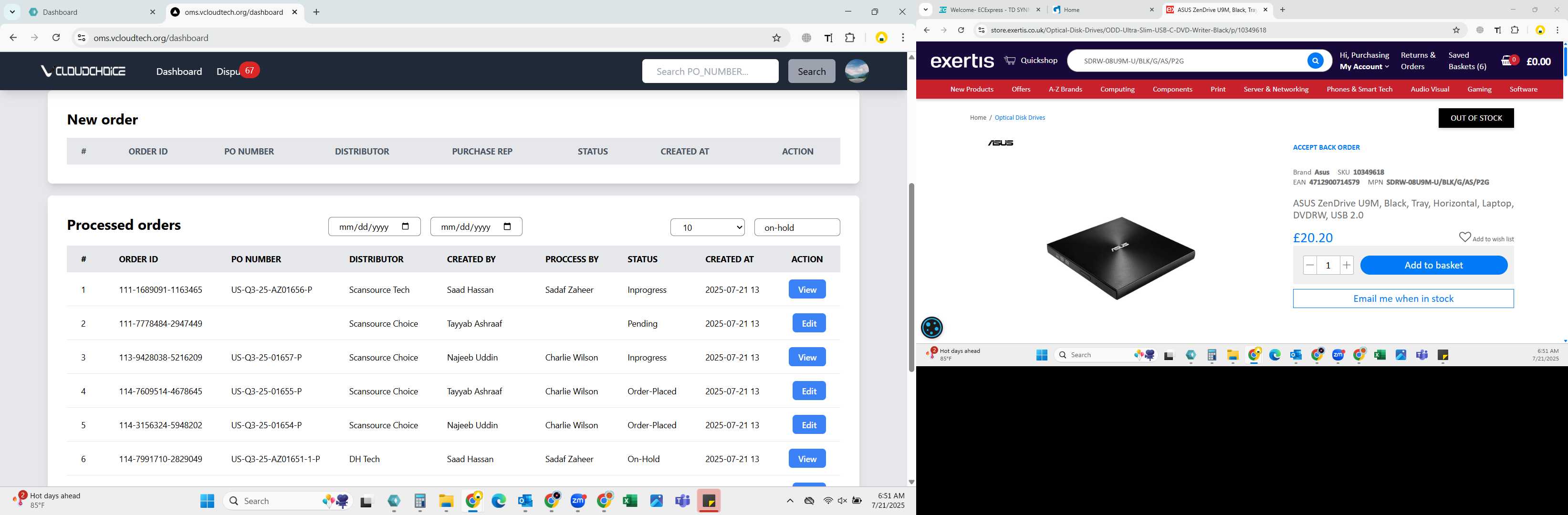This screenshot has height=515, width=1568.
Task: Switch to the Home tab in right browser
Action: click(x=1104, y=10)
